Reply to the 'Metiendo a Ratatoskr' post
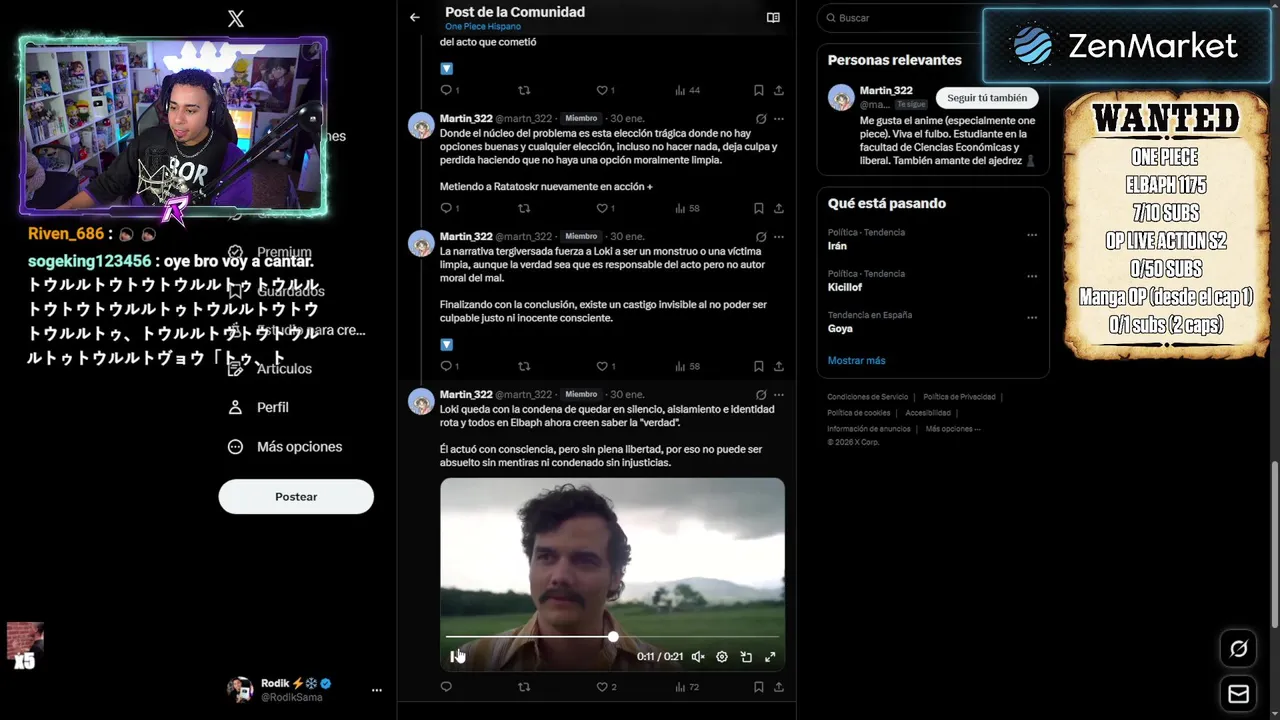1280x720 pixels. point(446,208)
